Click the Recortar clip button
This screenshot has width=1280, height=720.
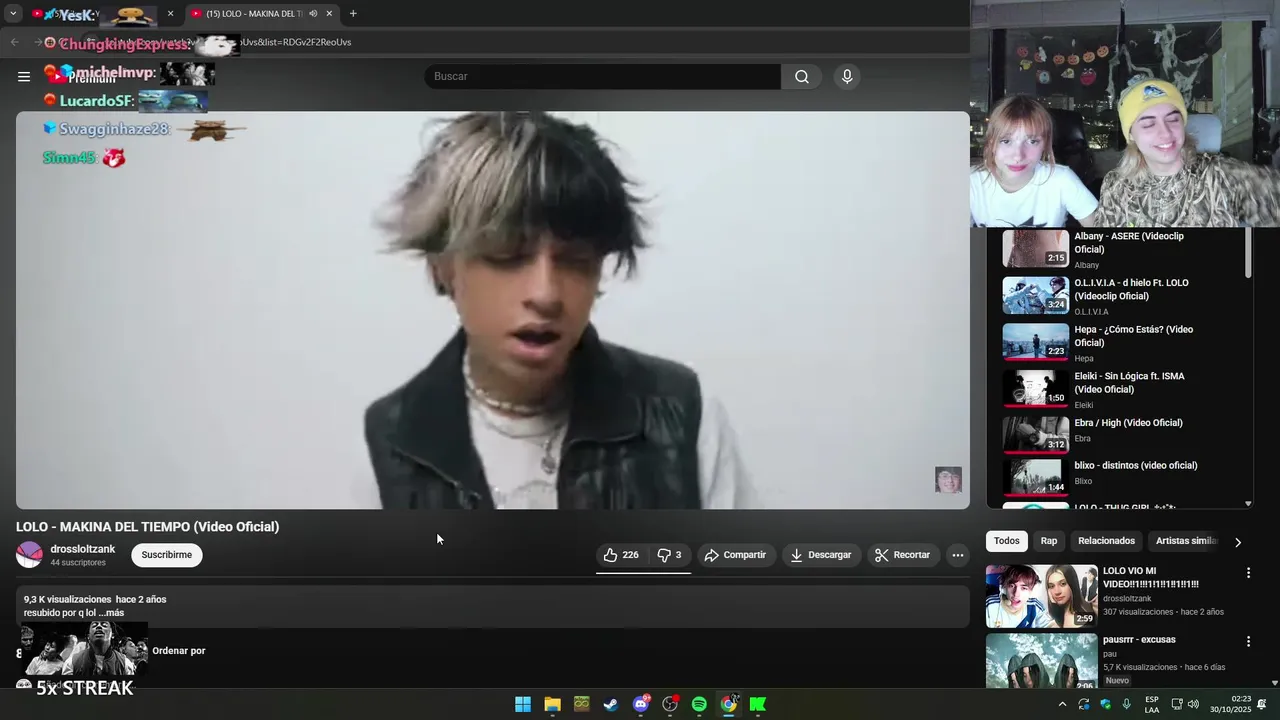[x=903, y=555]
